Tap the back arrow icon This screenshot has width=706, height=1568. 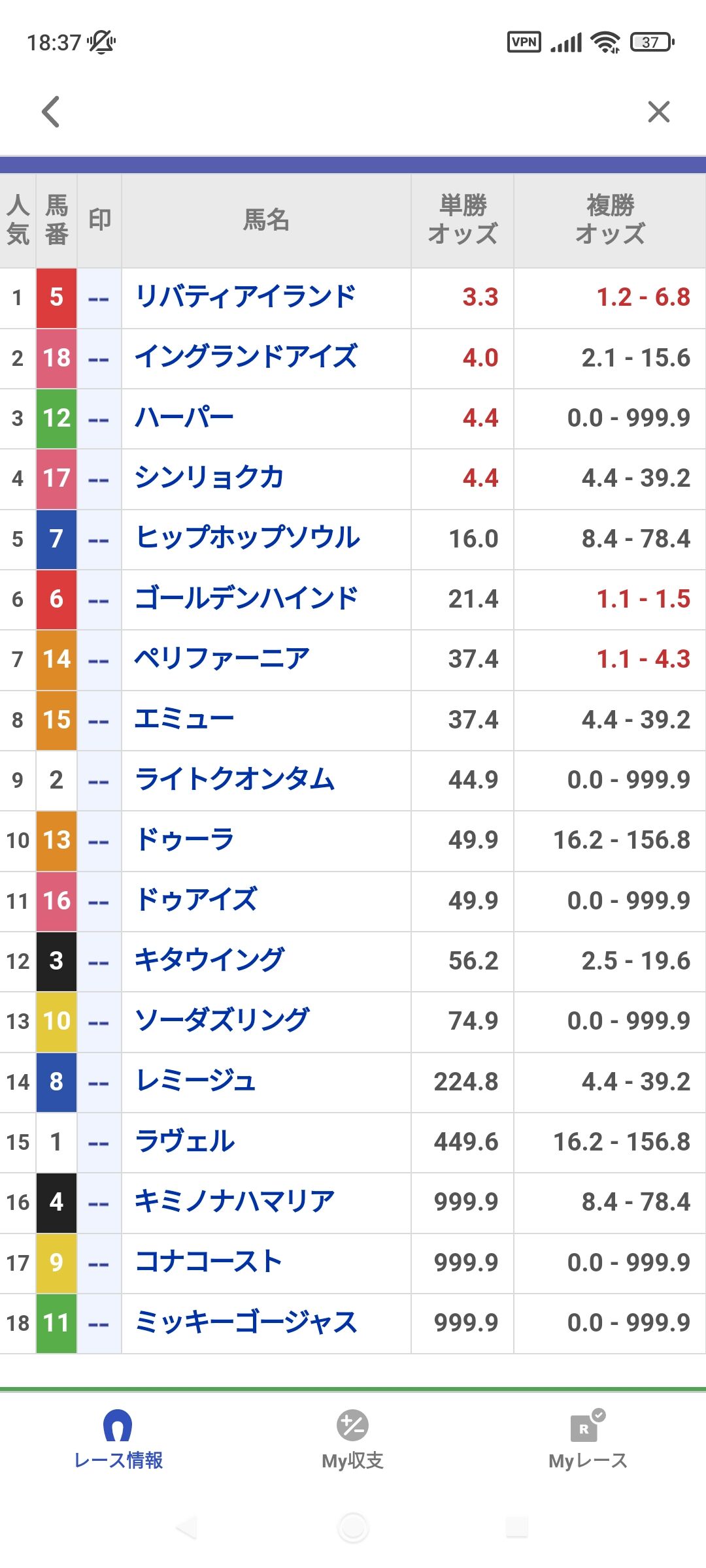pos(51,112)
